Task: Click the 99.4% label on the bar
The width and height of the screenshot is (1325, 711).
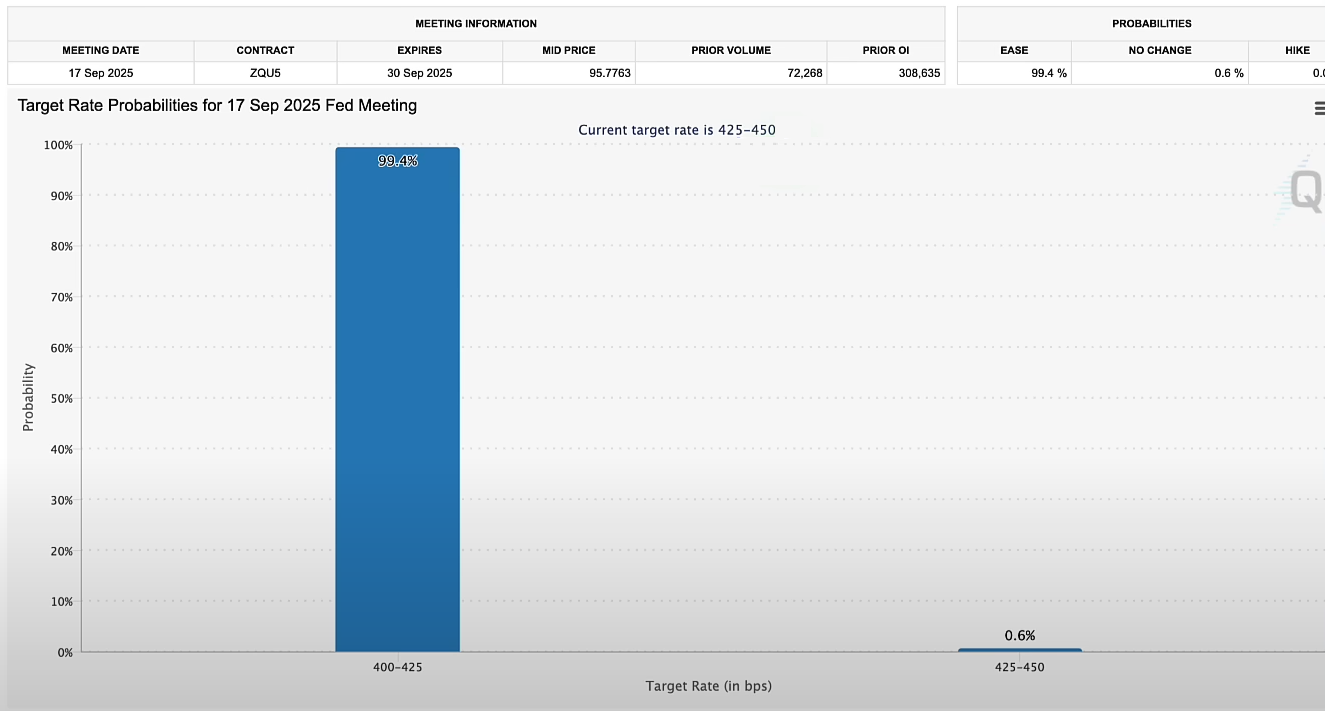Action: click(x=397, y=161)
